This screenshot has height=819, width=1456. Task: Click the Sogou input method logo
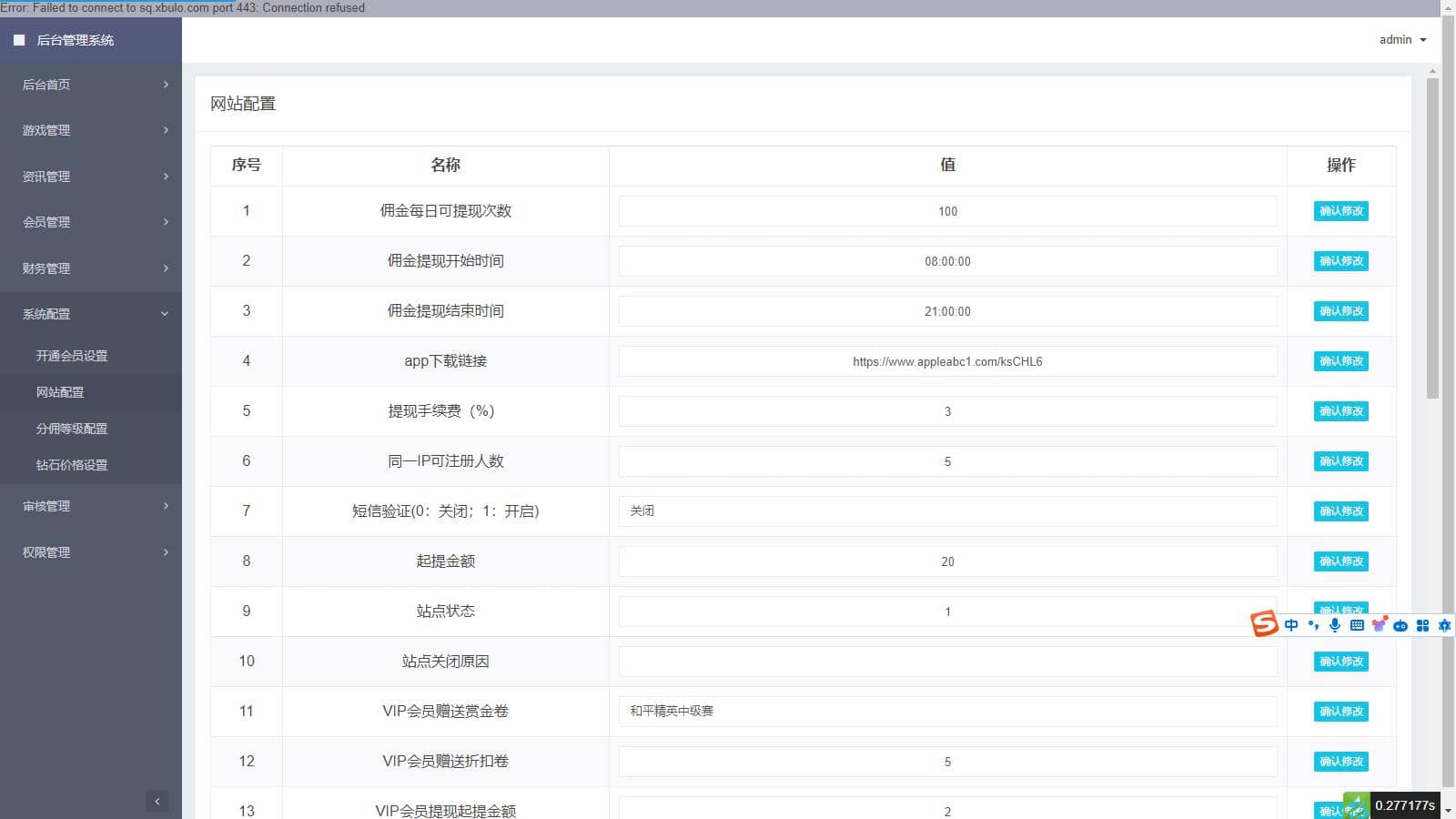(x=1264, y=624)
